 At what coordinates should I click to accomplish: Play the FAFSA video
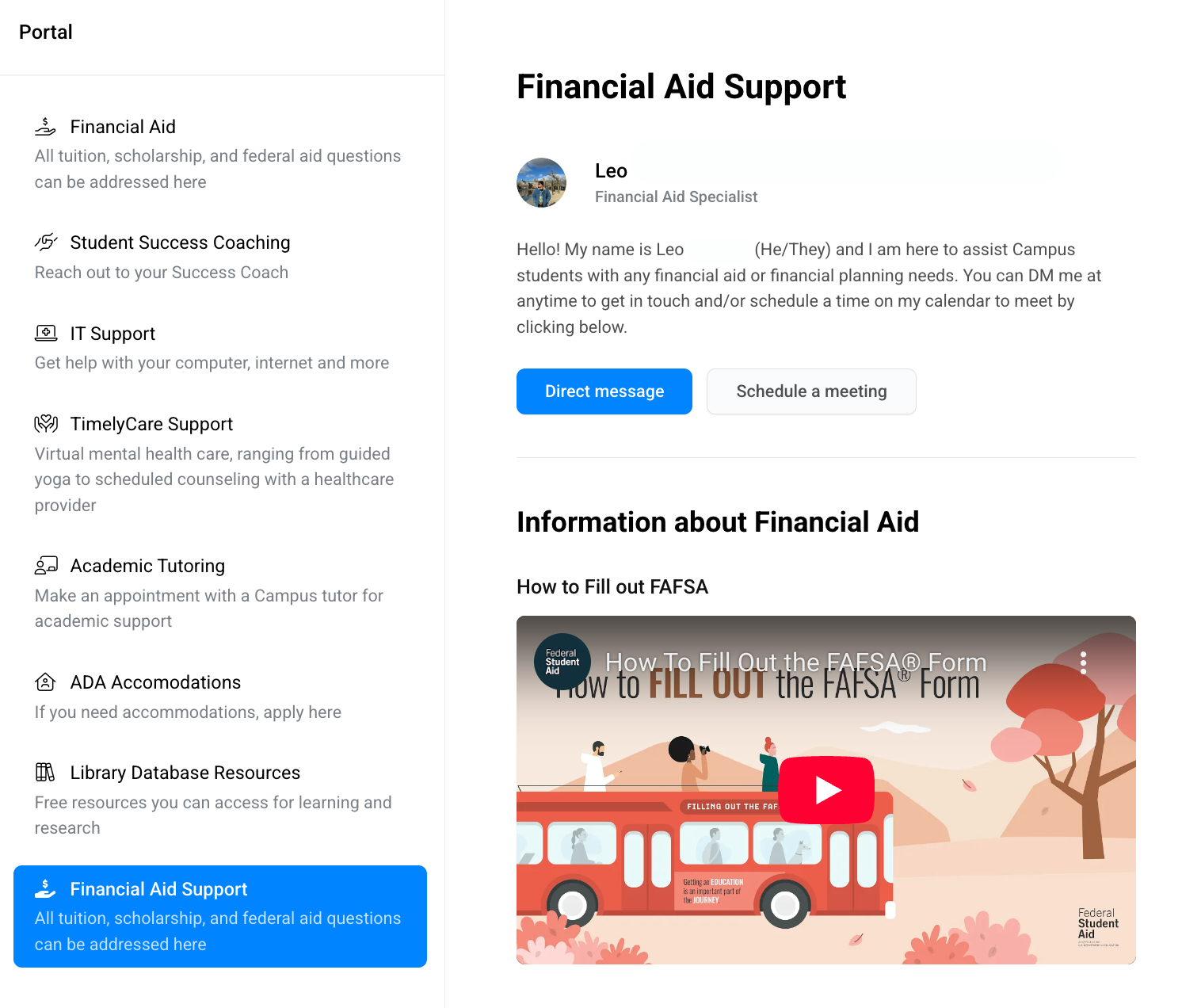(826, 790)
